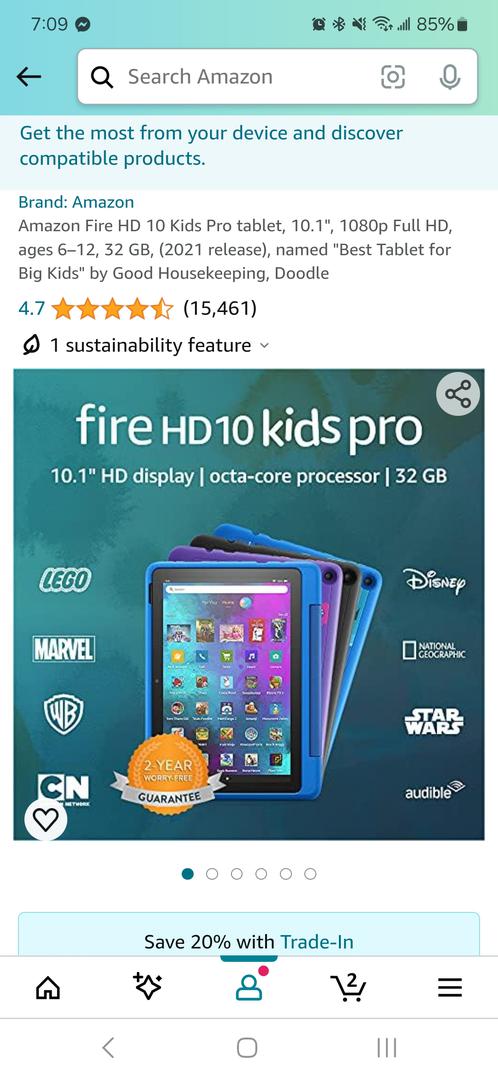
Task: View the shopping cart with 2 items
Action: [x=349, y=988]
